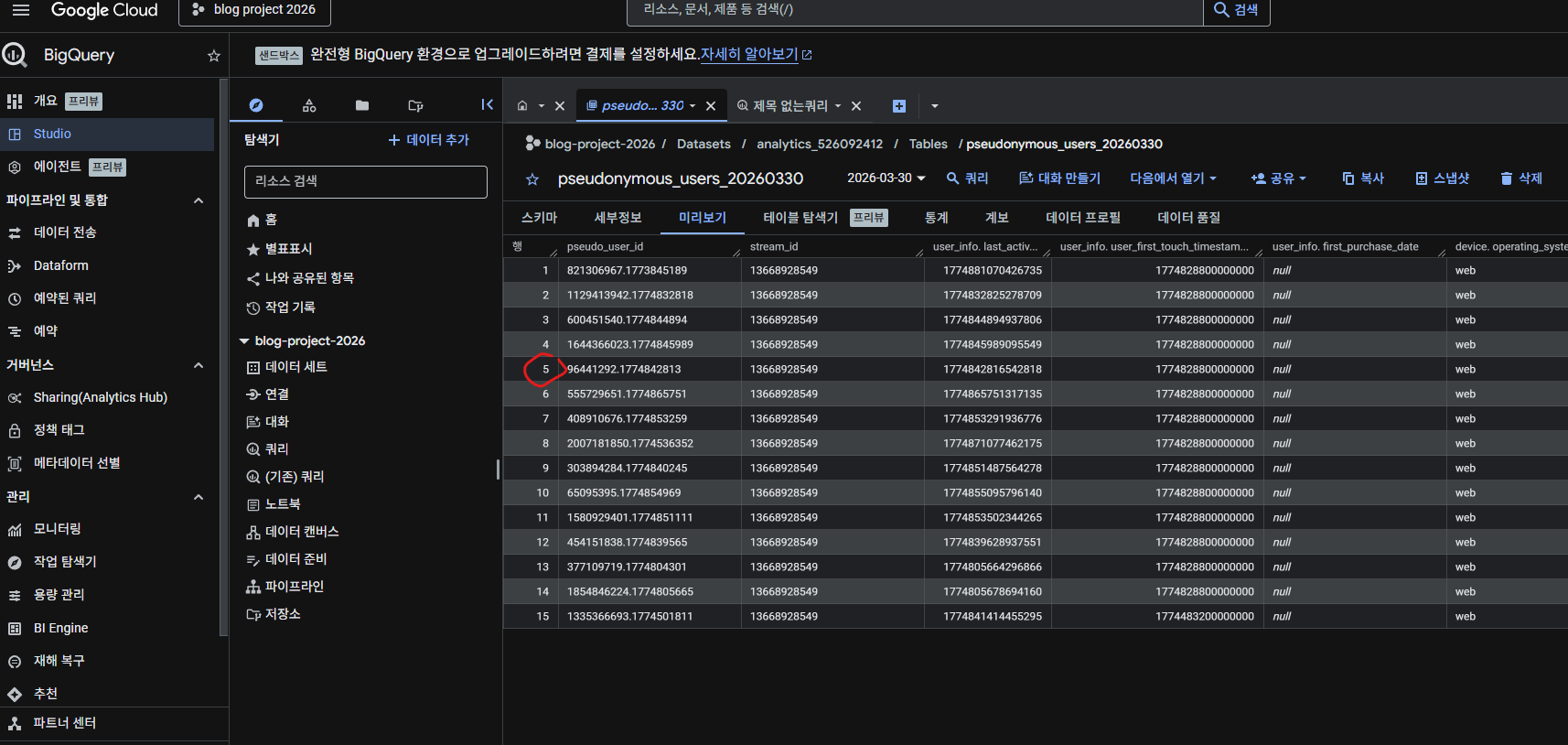Add a new query tab with plus icon
The height and width of the screenshot is (745, 1568).
899,106
